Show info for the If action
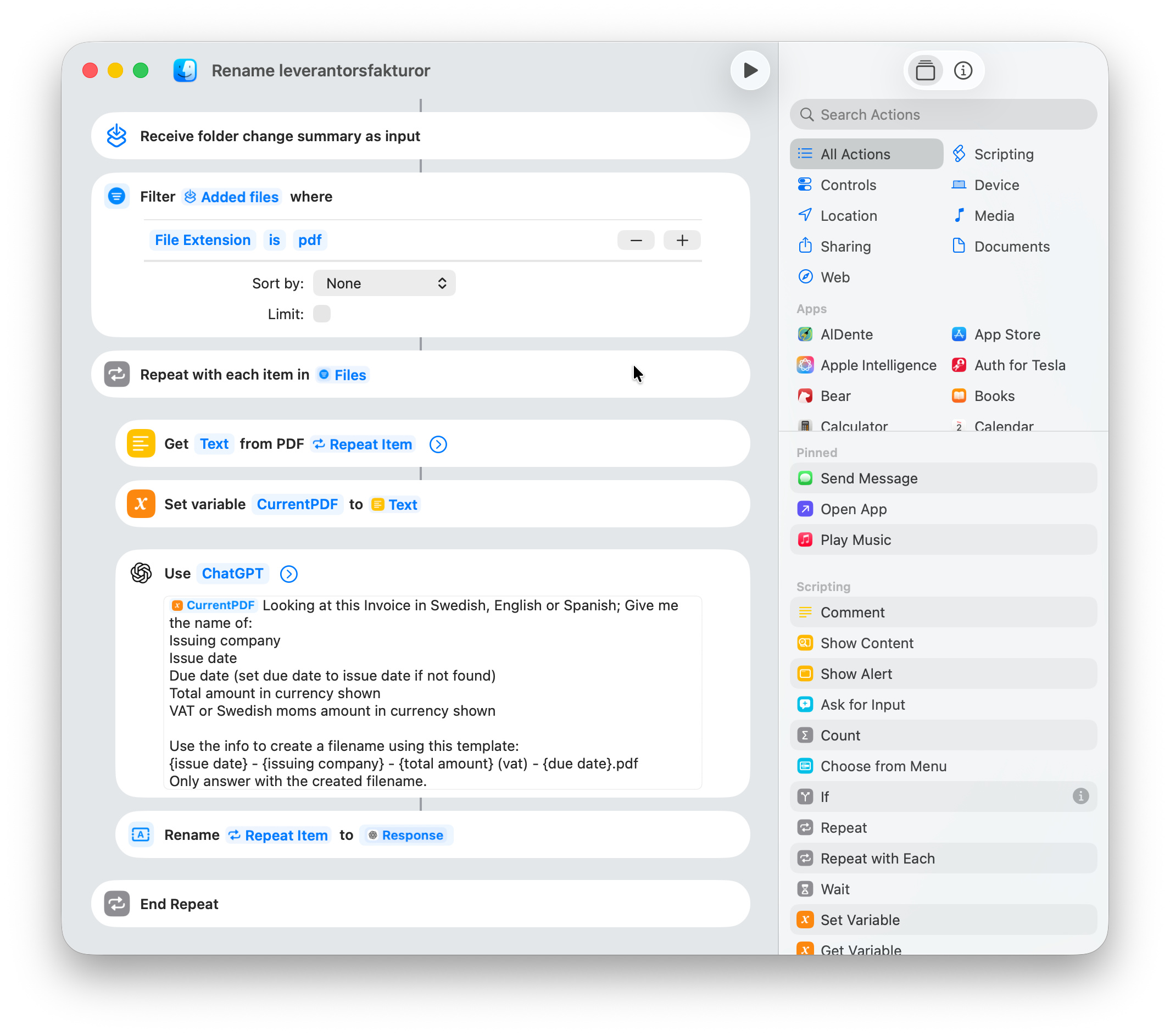 pos(1079,796)
